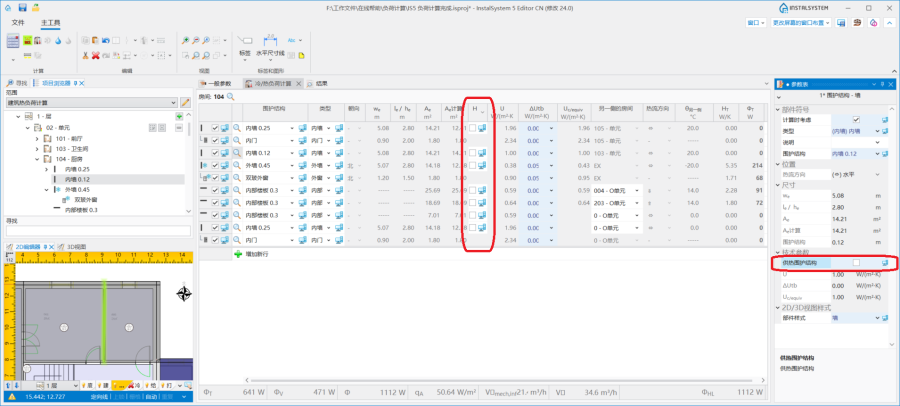Collapse the 104 kitchen tree node
900x406 pixels.
coord(37,158)
